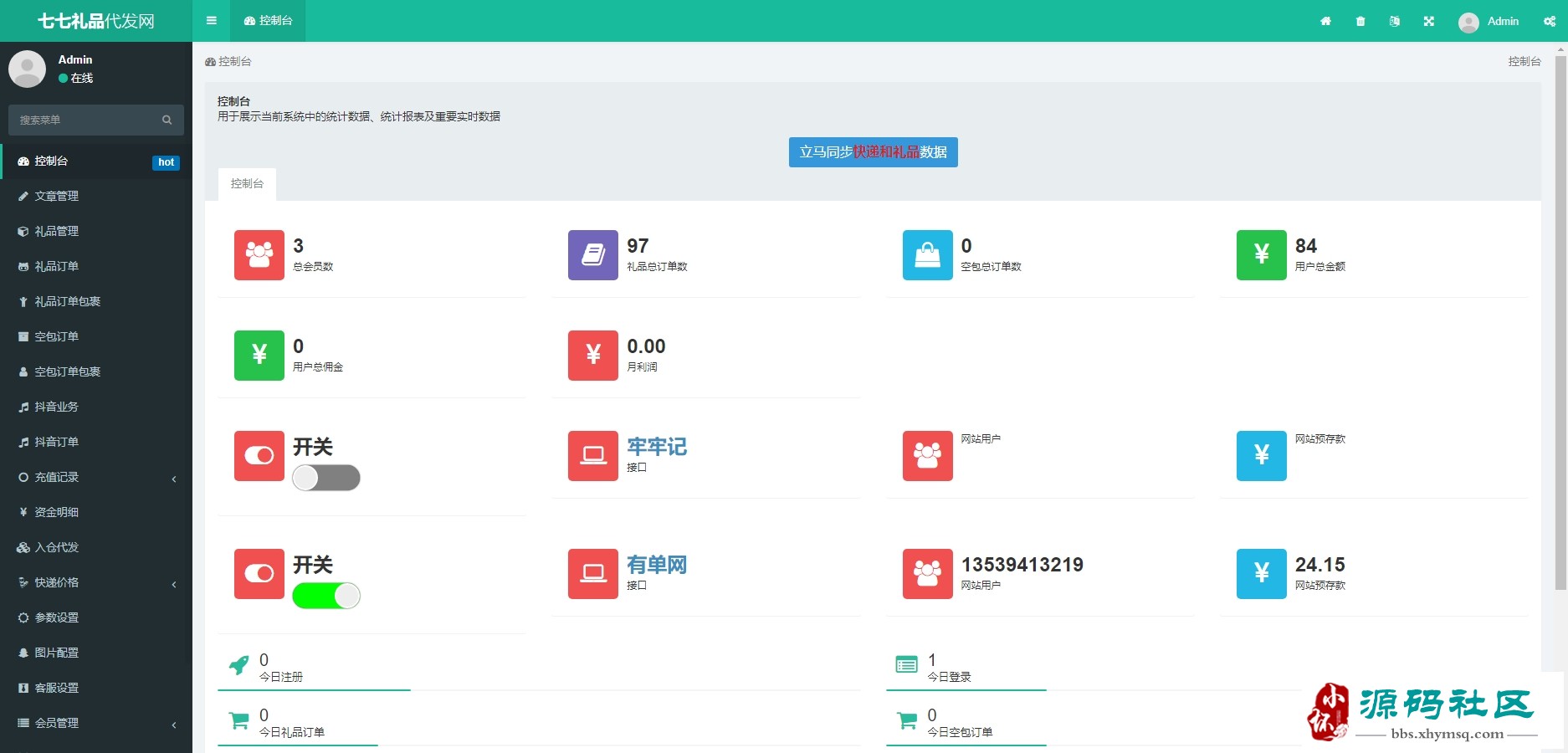Click the 立马同步快递和礼品数据 button
Image resolution: width=1568 pixels, height=753 pixels.
click(x=873, y=152)
